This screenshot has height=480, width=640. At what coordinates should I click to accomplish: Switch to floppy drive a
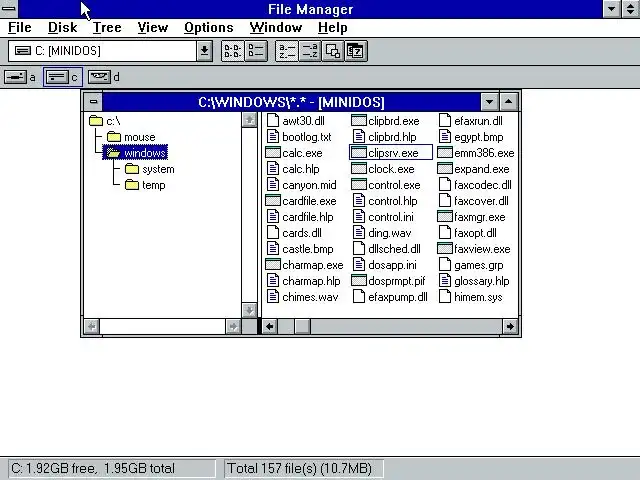click(16, 77)
